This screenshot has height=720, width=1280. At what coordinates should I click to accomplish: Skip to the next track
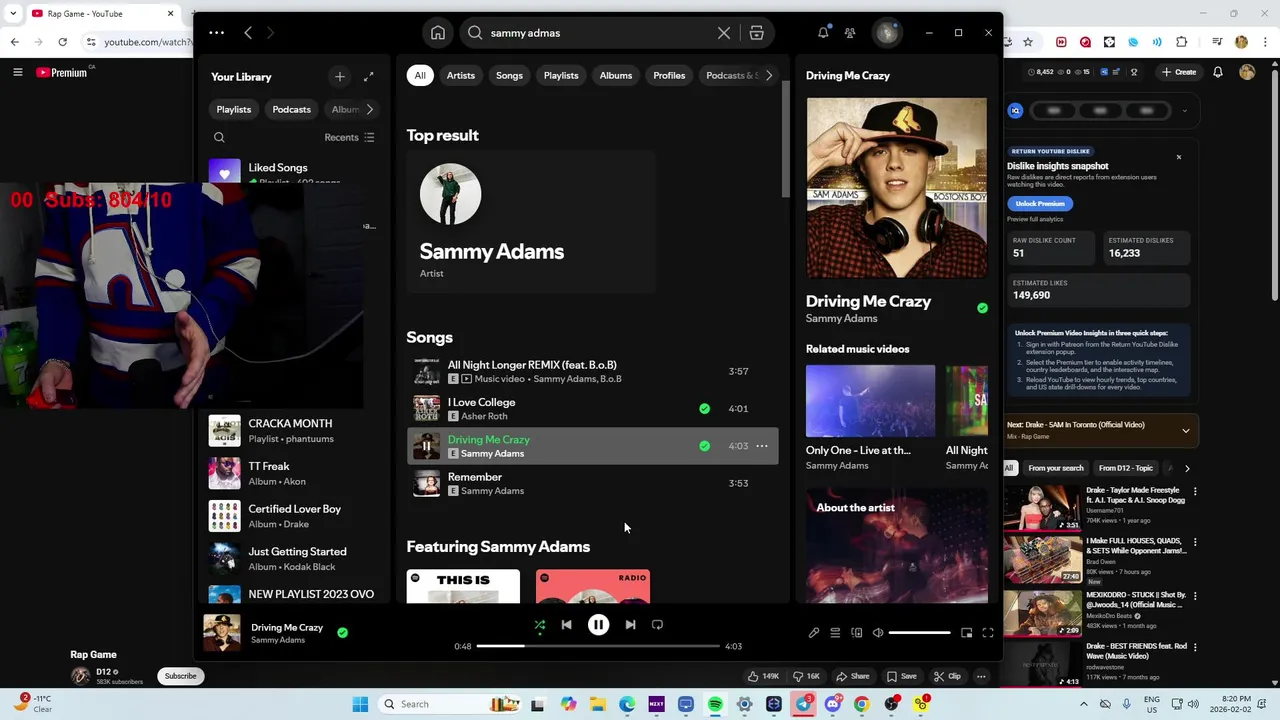coord(630,625)
